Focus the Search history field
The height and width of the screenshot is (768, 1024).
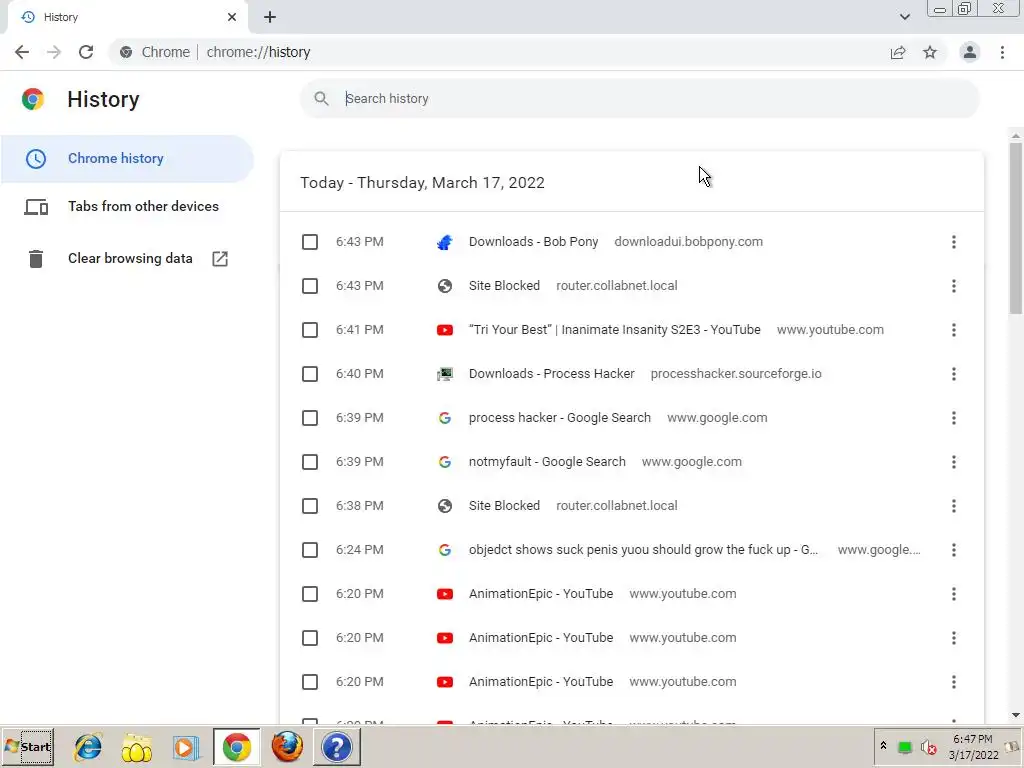coord(639,99)
